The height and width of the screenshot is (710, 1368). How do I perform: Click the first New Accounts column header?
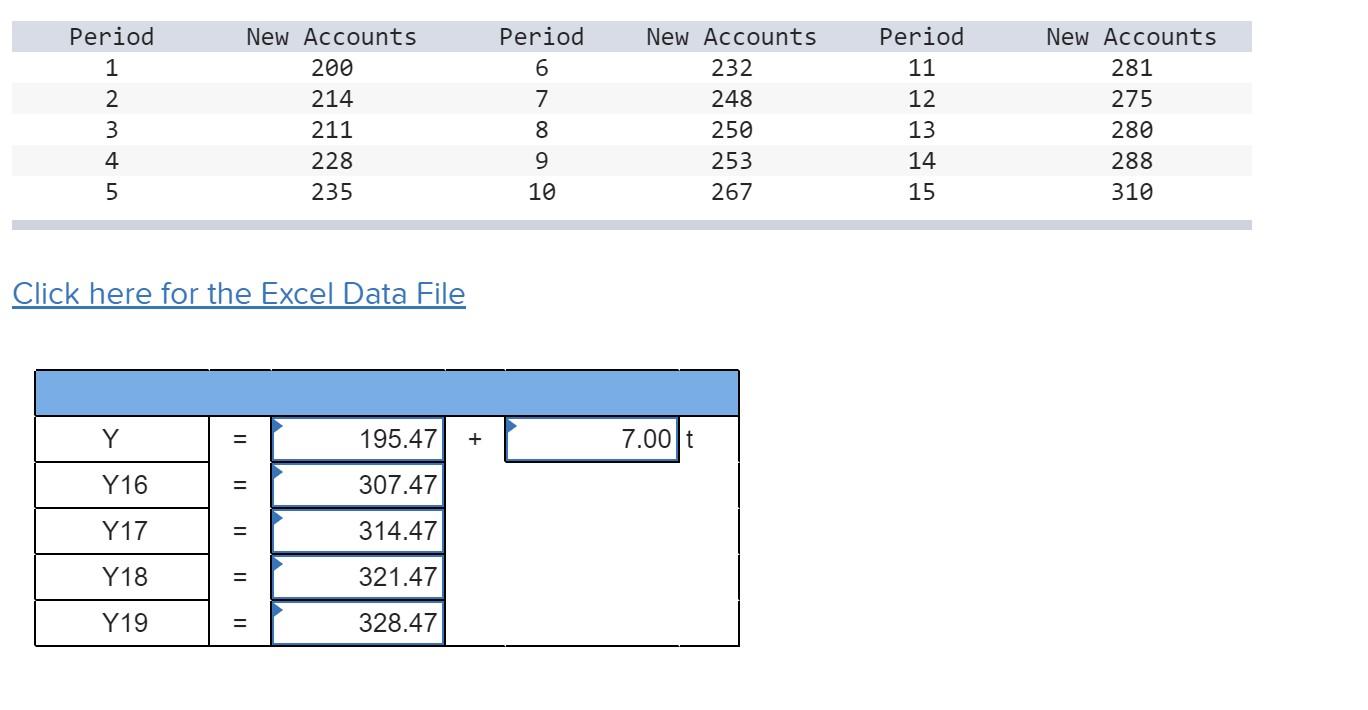tap(332, 37)
